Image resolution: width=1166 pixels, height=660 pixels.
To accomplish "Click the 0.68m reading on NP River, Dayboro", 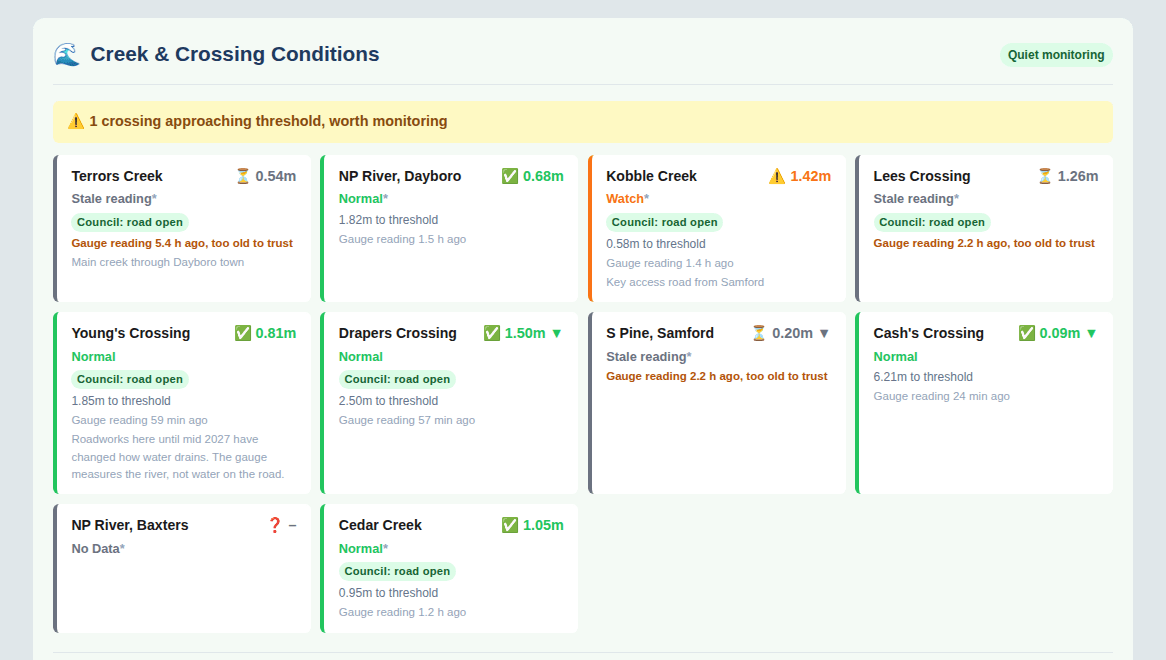I will click(543, 176).
